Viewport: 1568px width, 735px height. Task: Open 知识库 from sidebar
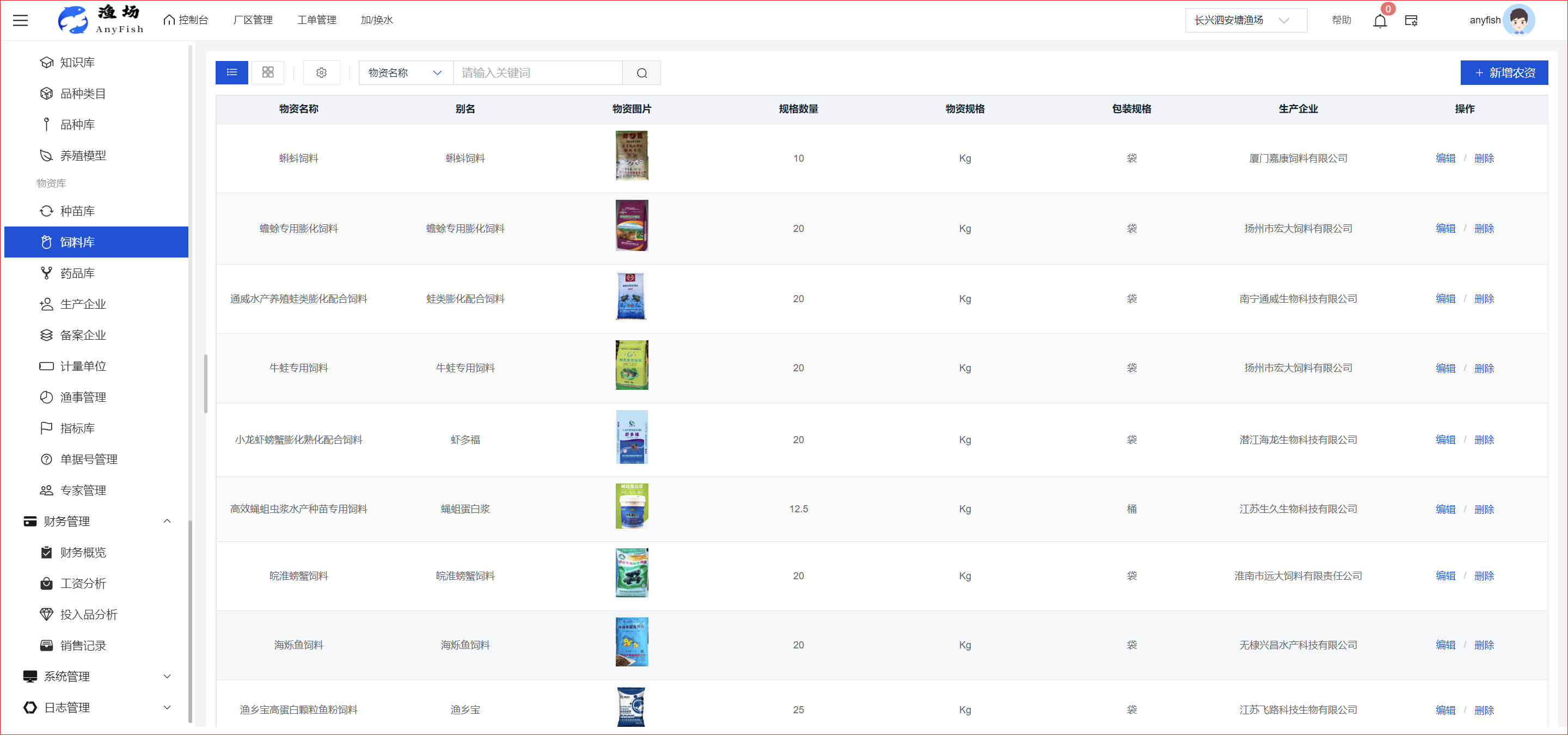click(x=77, y=63)
